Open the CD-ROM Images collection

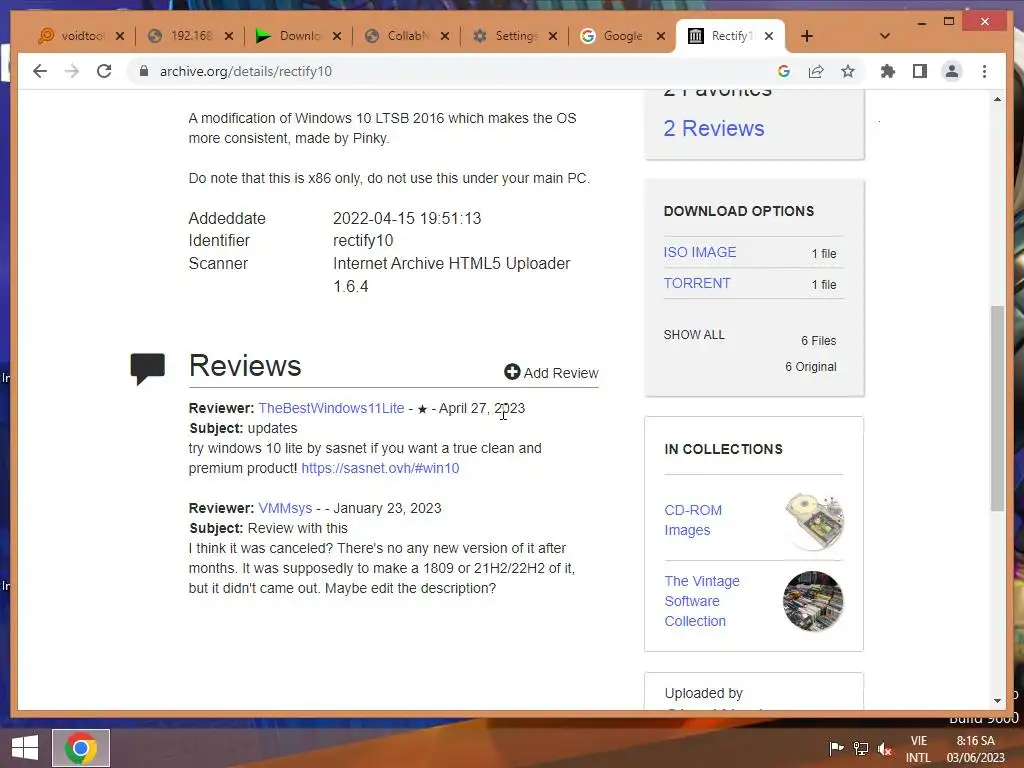(x=693, y=520)
